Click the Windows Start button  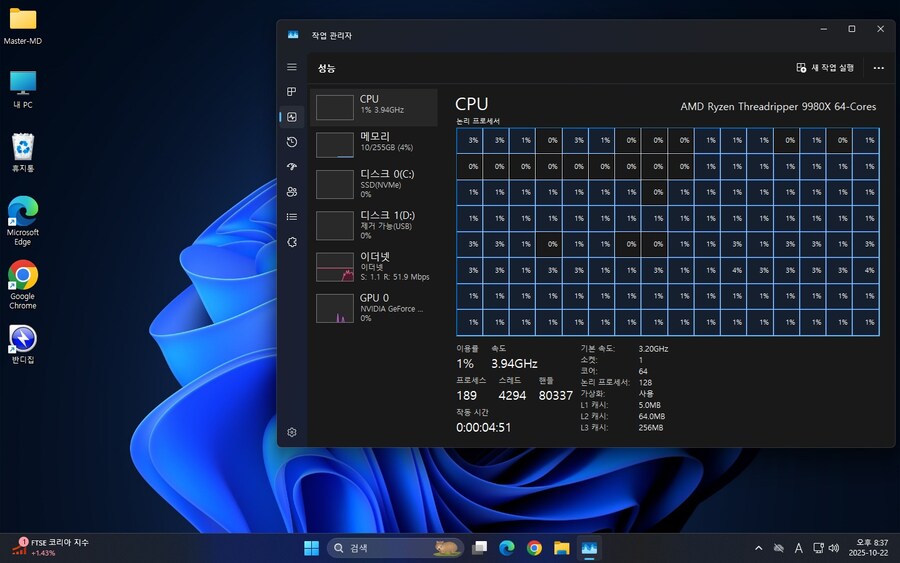coord(311,548)
